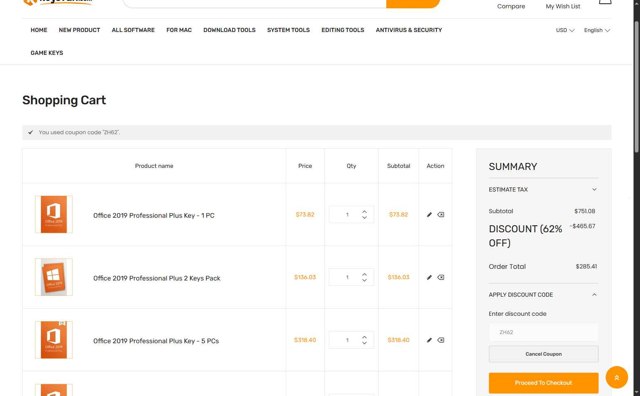
Task: Decrease quantity for 2 Keys Pack
Action: [364, 280]
